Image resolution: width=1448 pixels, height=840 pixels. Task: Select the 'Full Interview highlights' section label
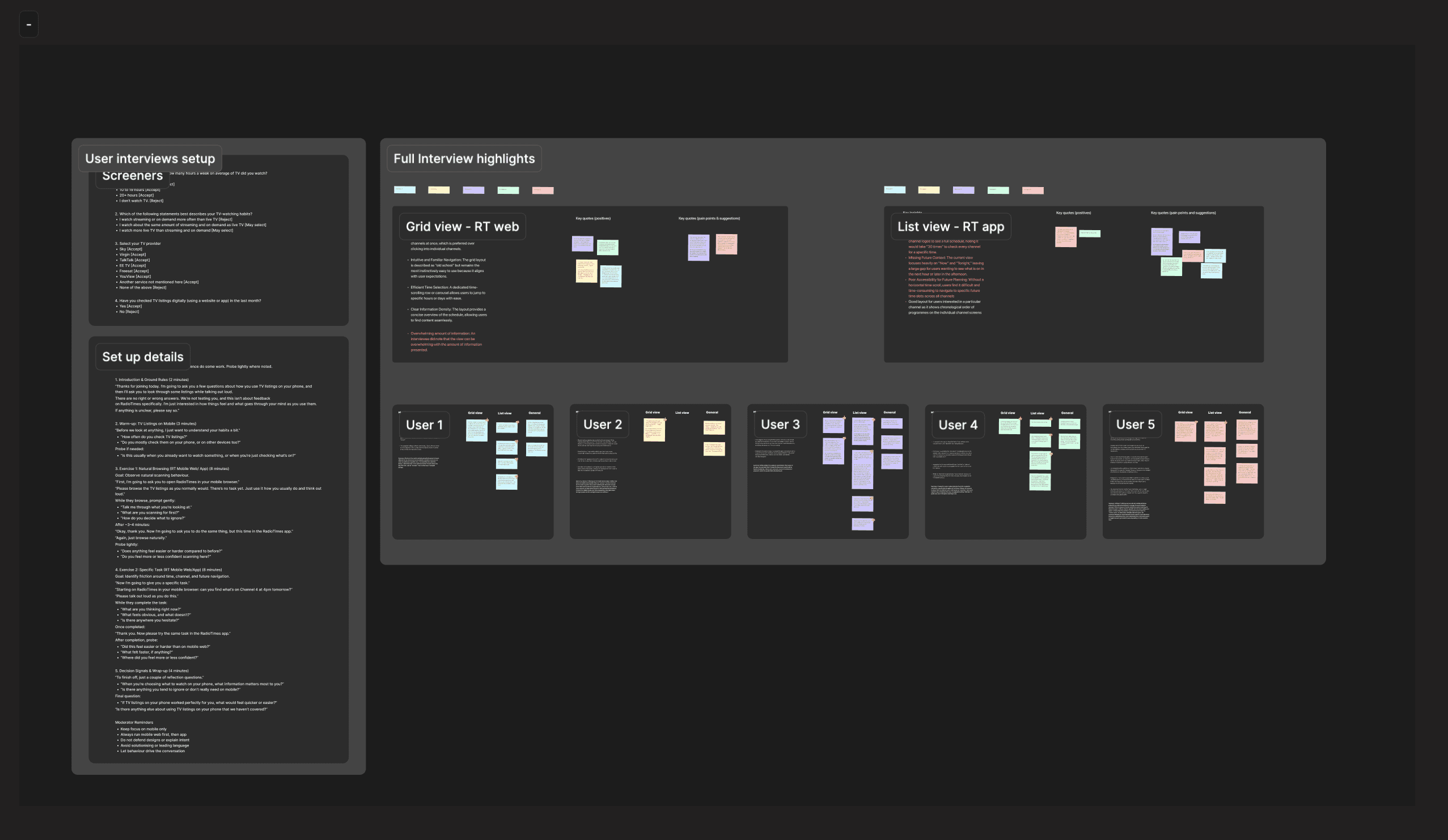coord(464,159)
